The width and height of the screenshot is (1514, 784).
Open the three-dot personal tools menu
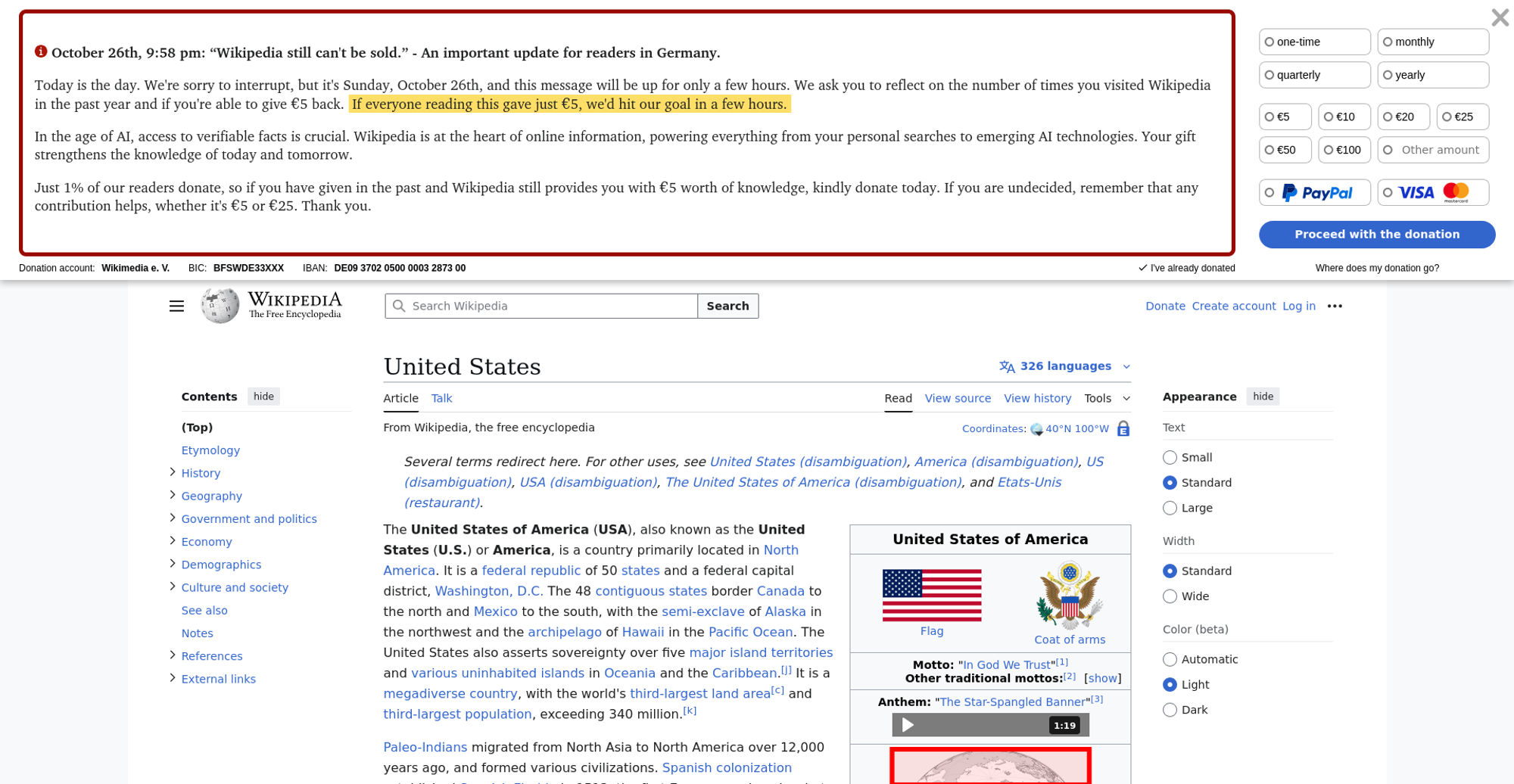coord(1335,306)
